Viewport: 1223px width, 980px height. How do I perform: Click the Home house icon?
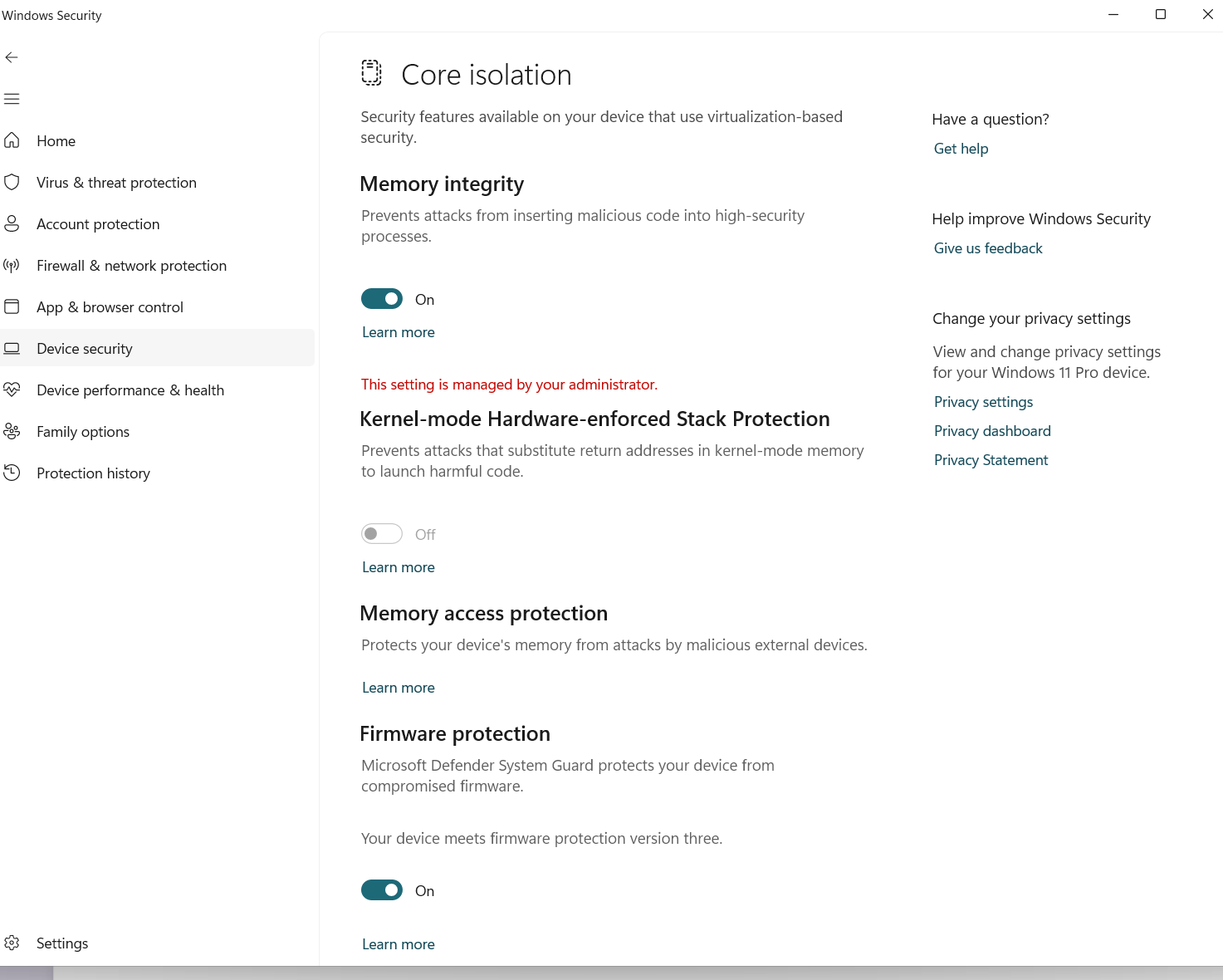pyautogui.click(x=12, y=140)
